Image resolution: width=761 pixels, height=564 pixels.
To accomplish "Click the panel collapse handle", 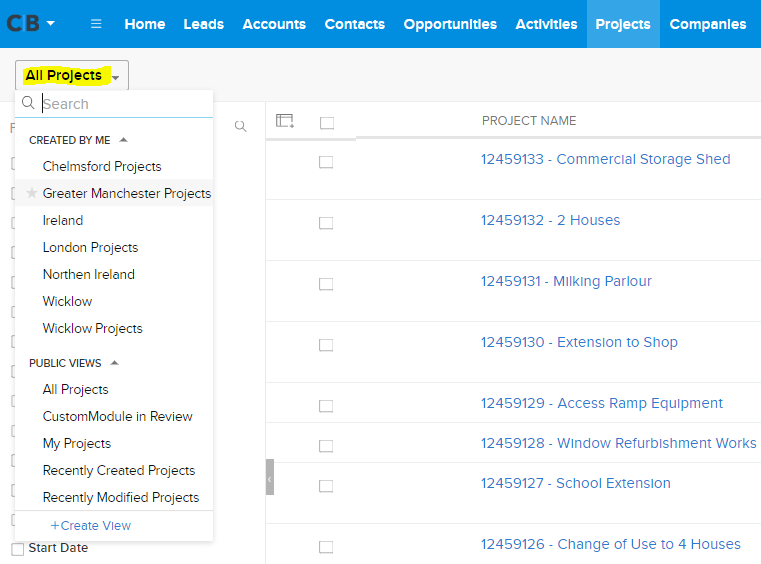I will (x=270, y=477).
